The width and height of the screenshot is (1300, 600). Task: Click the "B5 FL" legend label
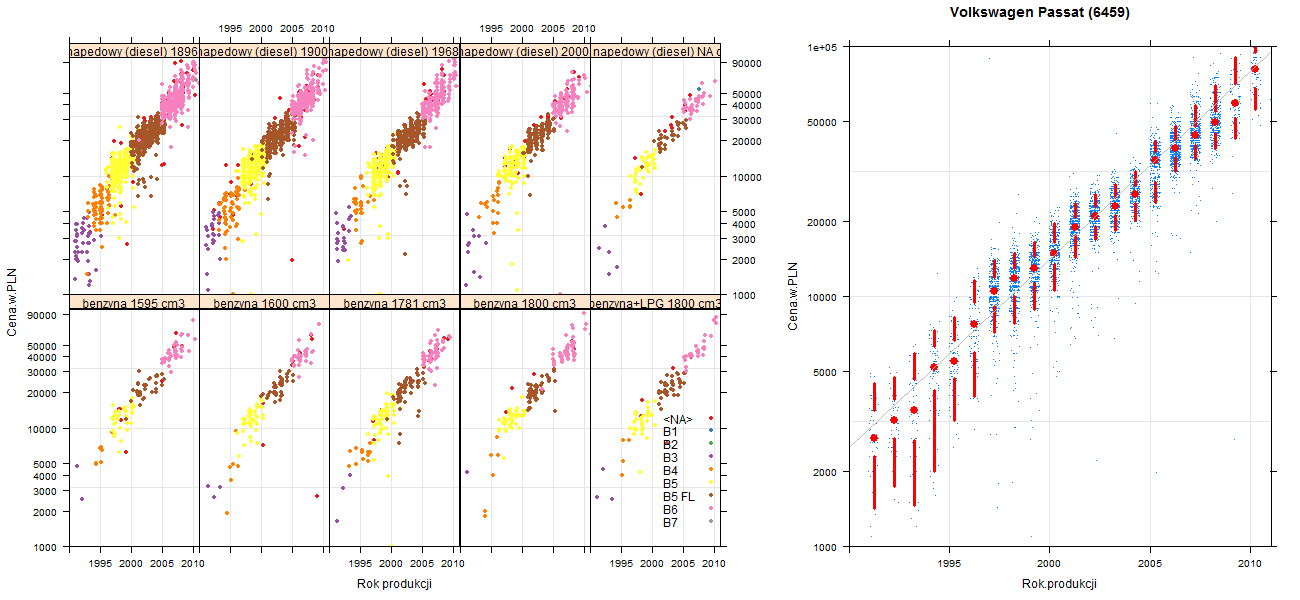[678, 496]
